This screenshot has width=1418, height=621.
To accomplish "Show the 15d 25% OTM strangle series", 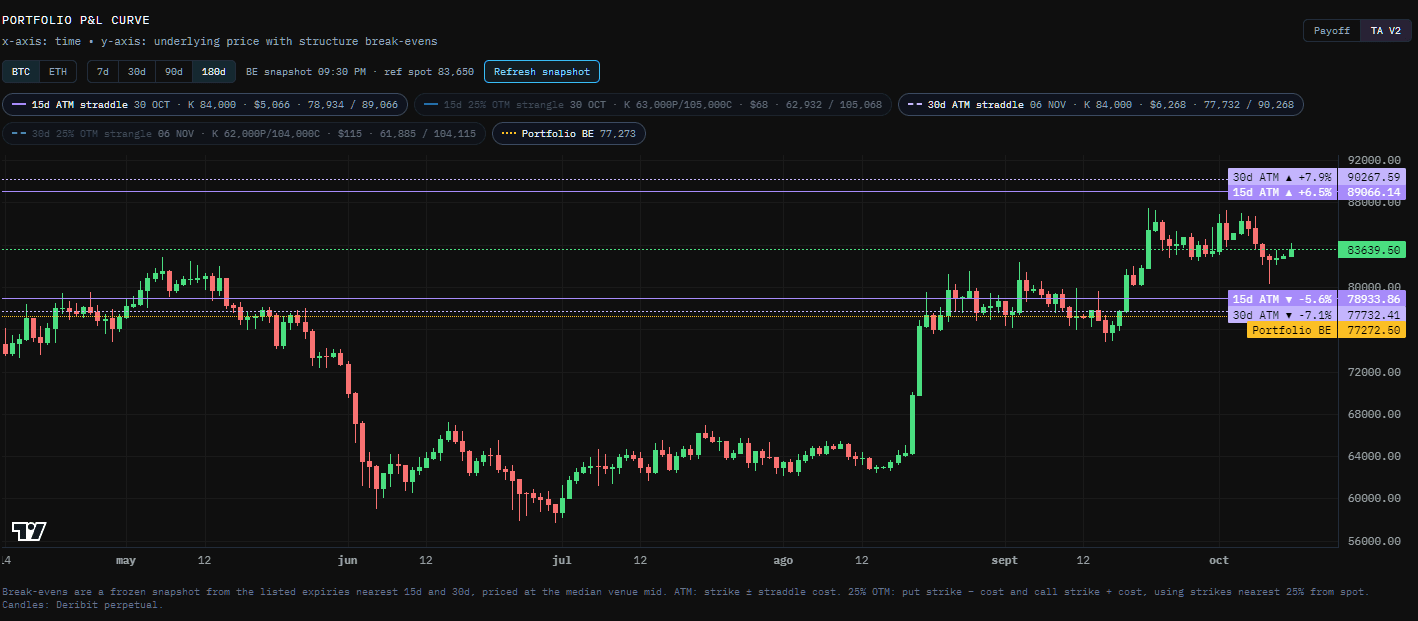I will point(652,105).
